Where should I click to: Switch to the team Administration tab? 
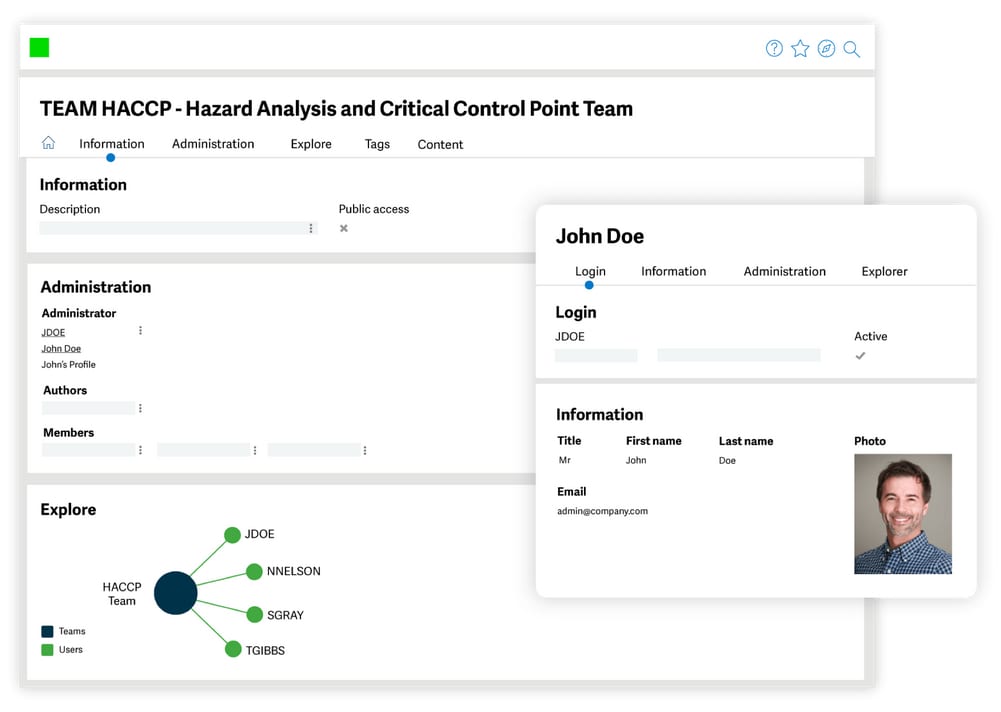pyautogui.click(x=213, y=144)
